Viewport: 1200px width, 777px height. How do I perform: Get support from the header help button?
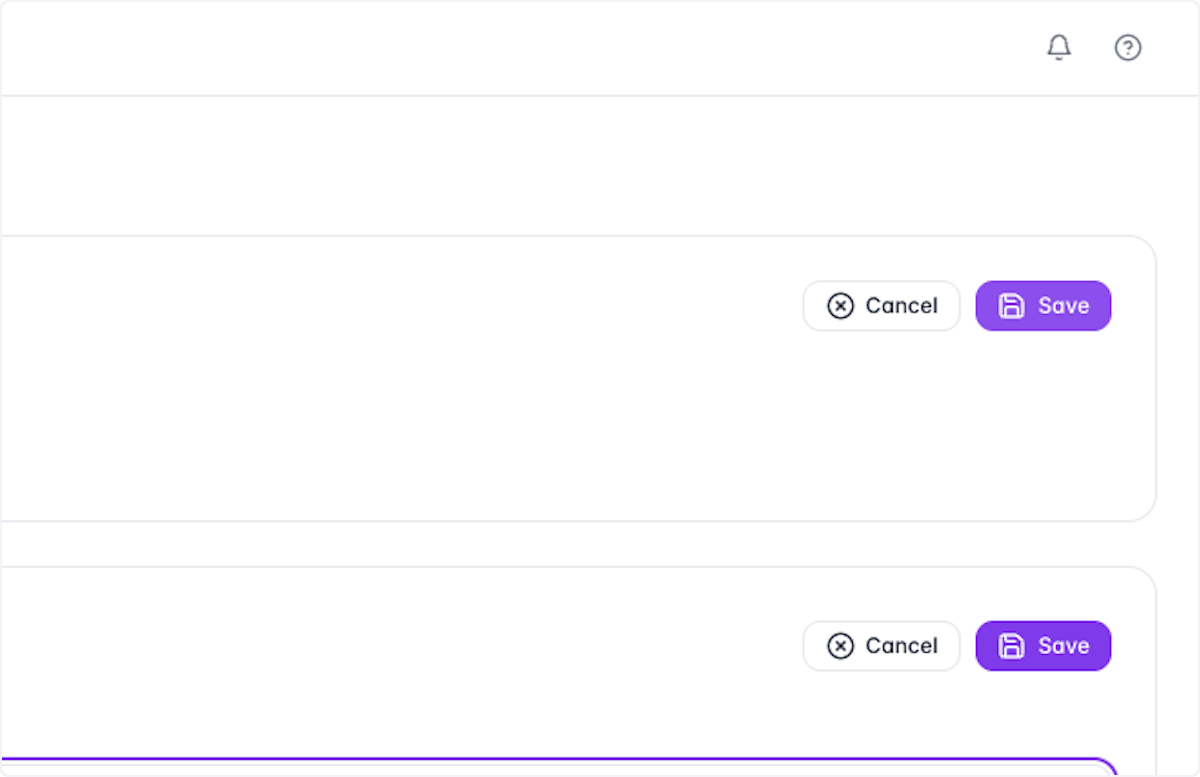1128,47
